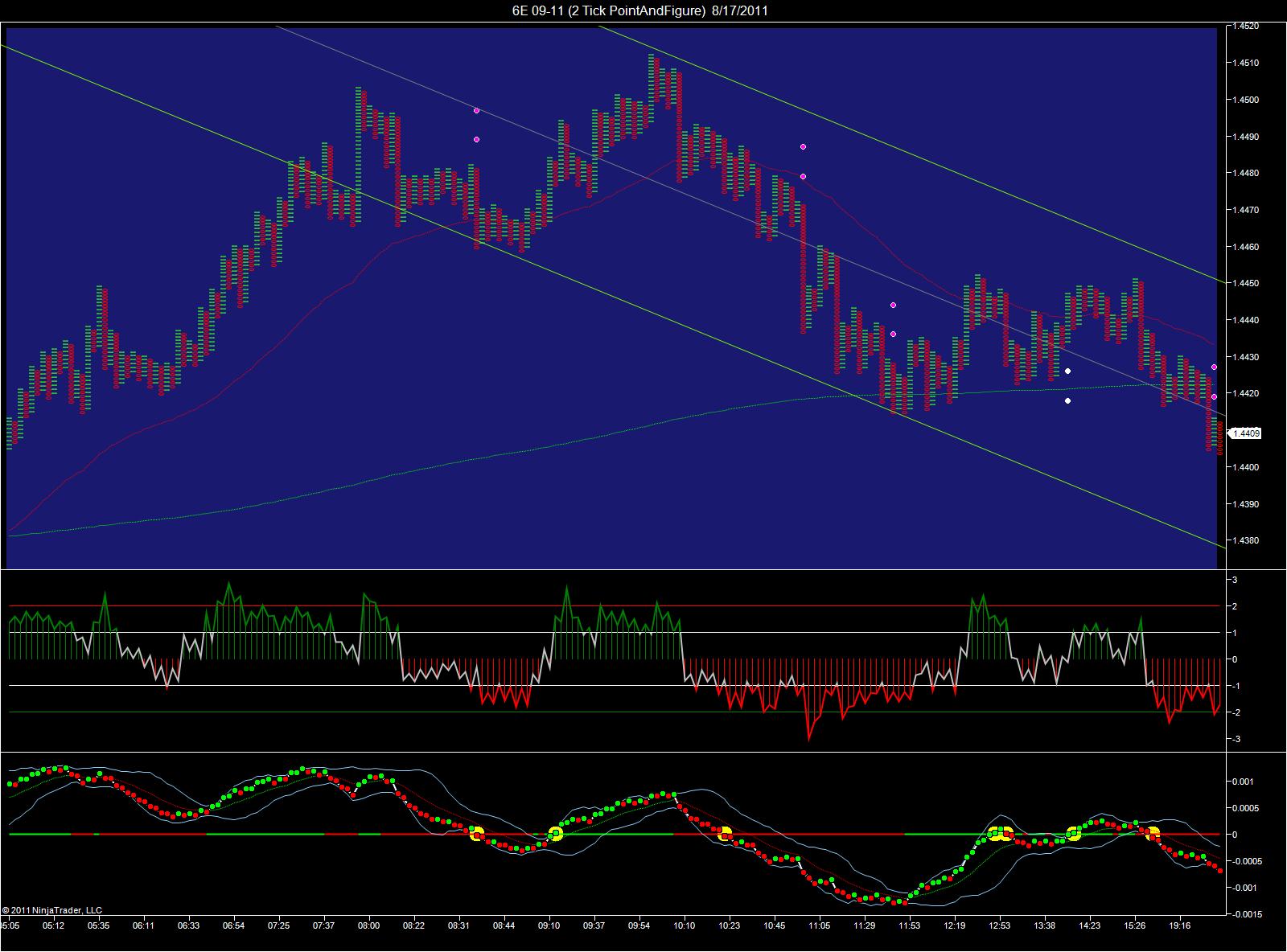
Task: Click the 19:16 time axis label
Action: click(1179, 925)
